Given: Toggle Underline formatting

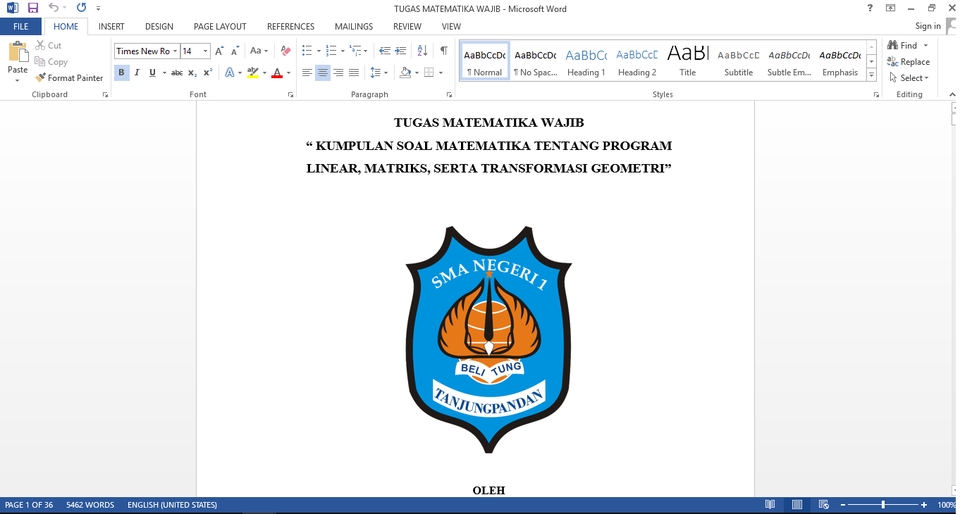Looking at the screenshot, I should point(152,73).
